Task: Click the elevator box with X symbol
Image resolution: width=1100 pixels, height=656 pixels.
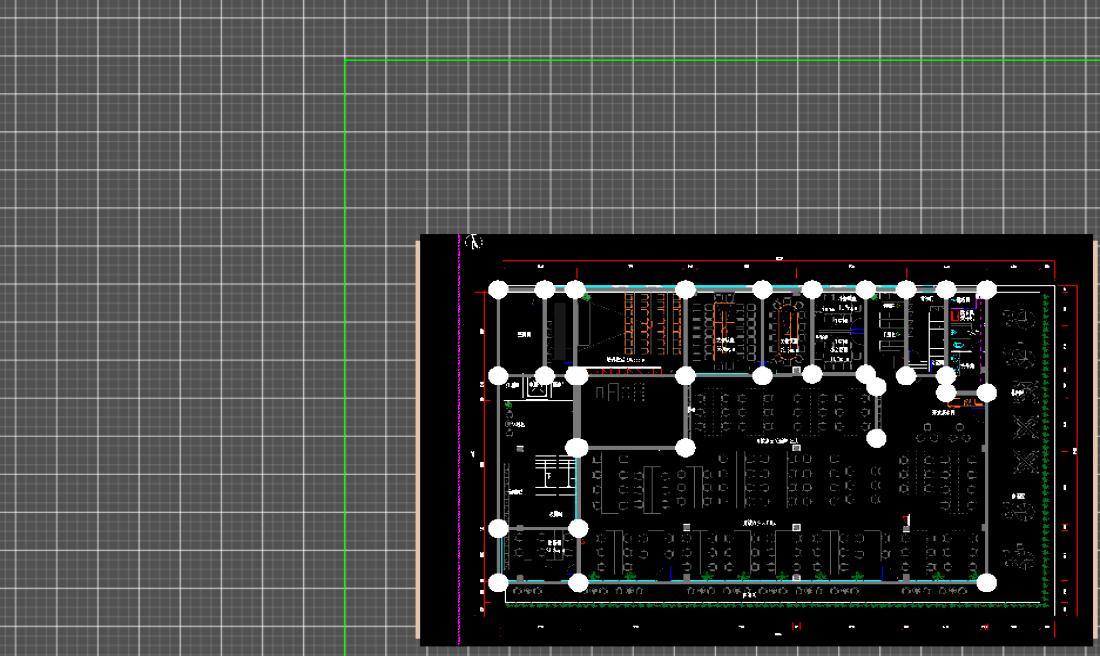Action: [x=538, y=390]
